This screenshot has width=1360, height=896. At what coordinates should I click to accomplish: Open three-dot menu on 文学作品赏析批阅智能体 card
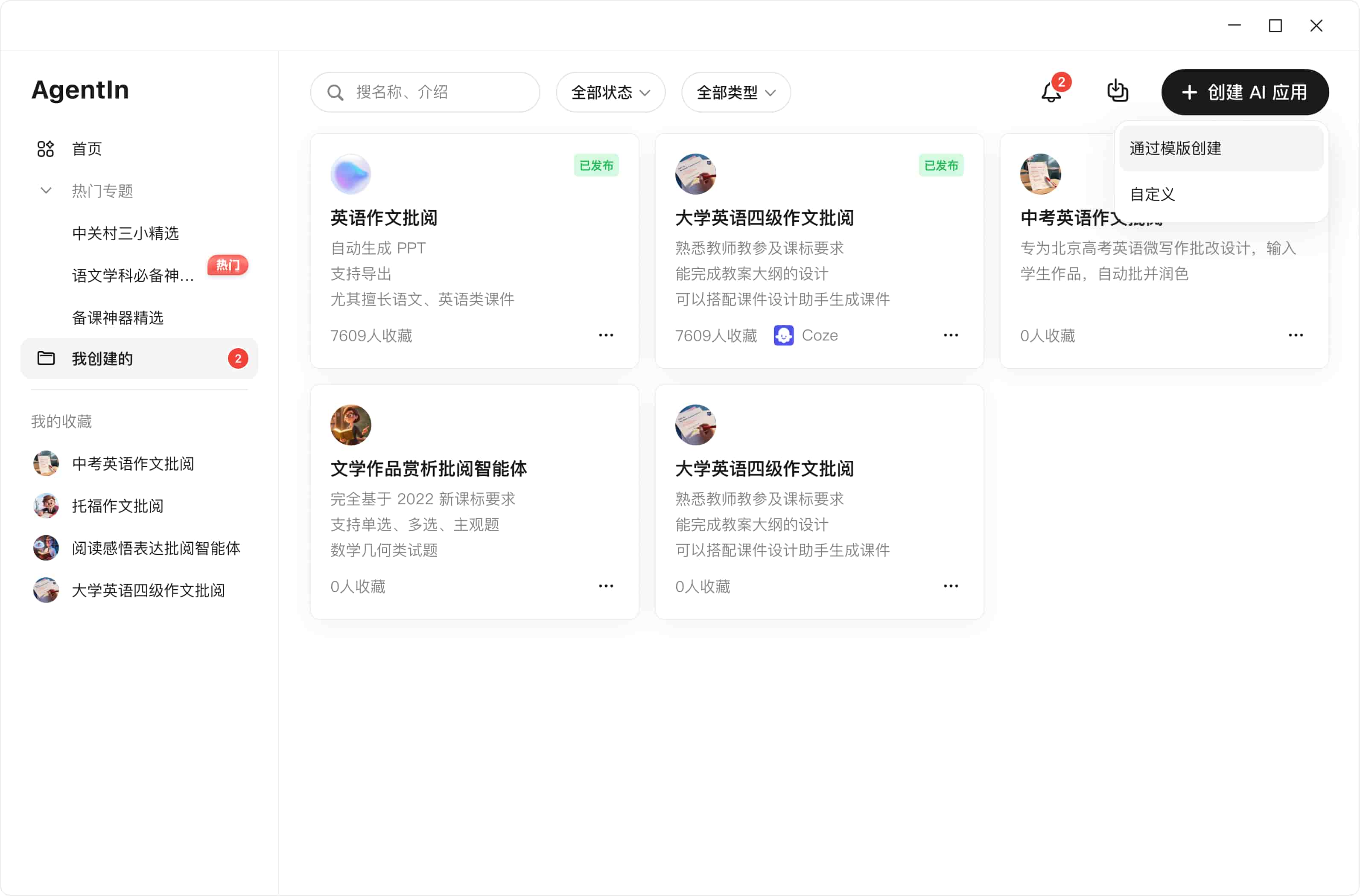click(606, 586)
